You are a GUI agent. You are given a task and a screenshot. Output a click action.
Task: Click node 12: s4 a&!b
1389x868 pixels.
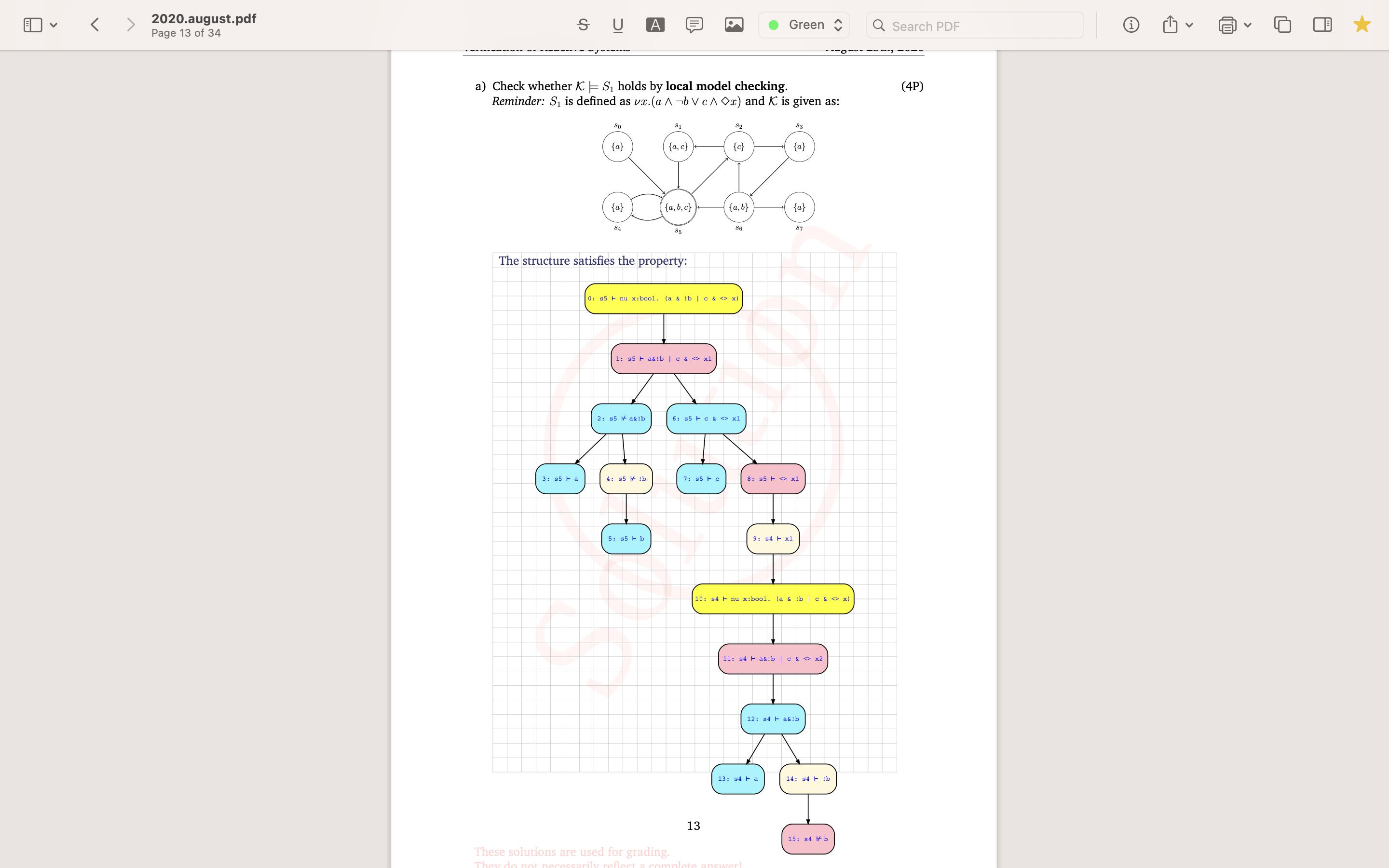[773, 719]
